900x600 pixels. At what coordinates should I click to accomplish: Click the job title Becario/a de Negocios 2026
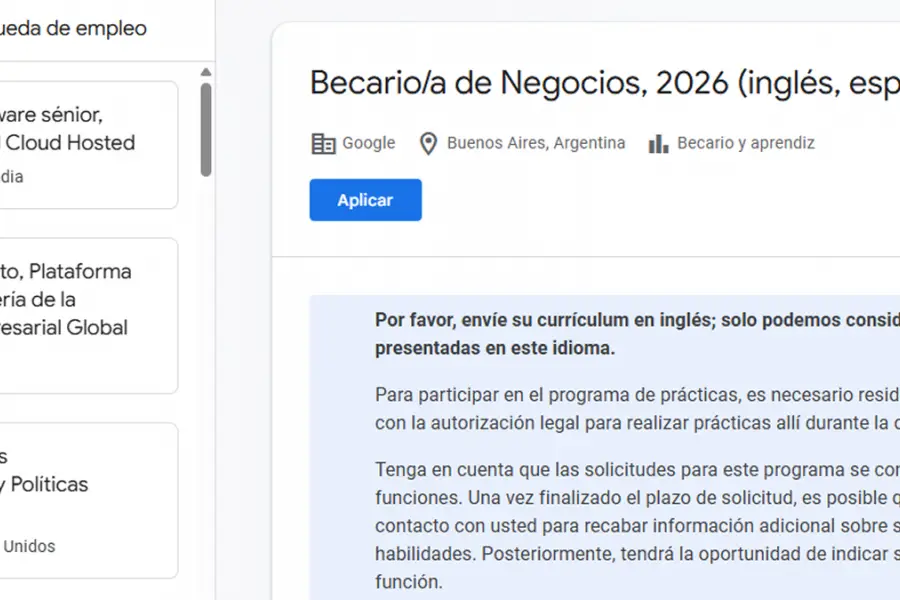[600, 83]
